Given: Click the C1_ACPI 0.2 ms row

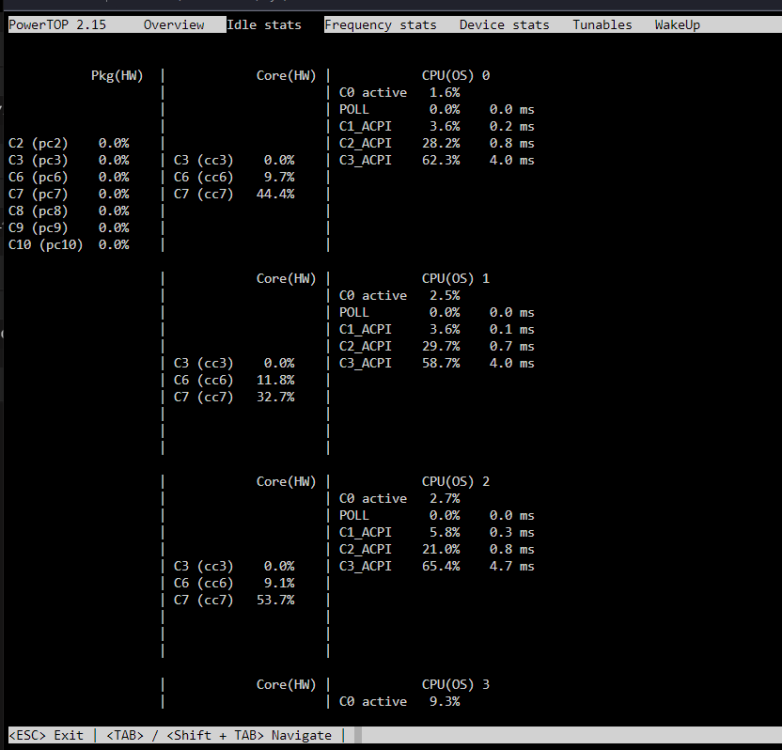Looking at the screenshot, I should click(436, 127).
